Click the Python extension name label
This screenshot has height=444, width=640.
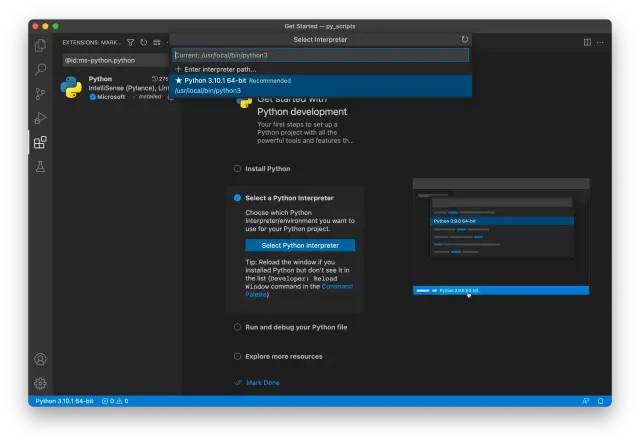point(100,79)
